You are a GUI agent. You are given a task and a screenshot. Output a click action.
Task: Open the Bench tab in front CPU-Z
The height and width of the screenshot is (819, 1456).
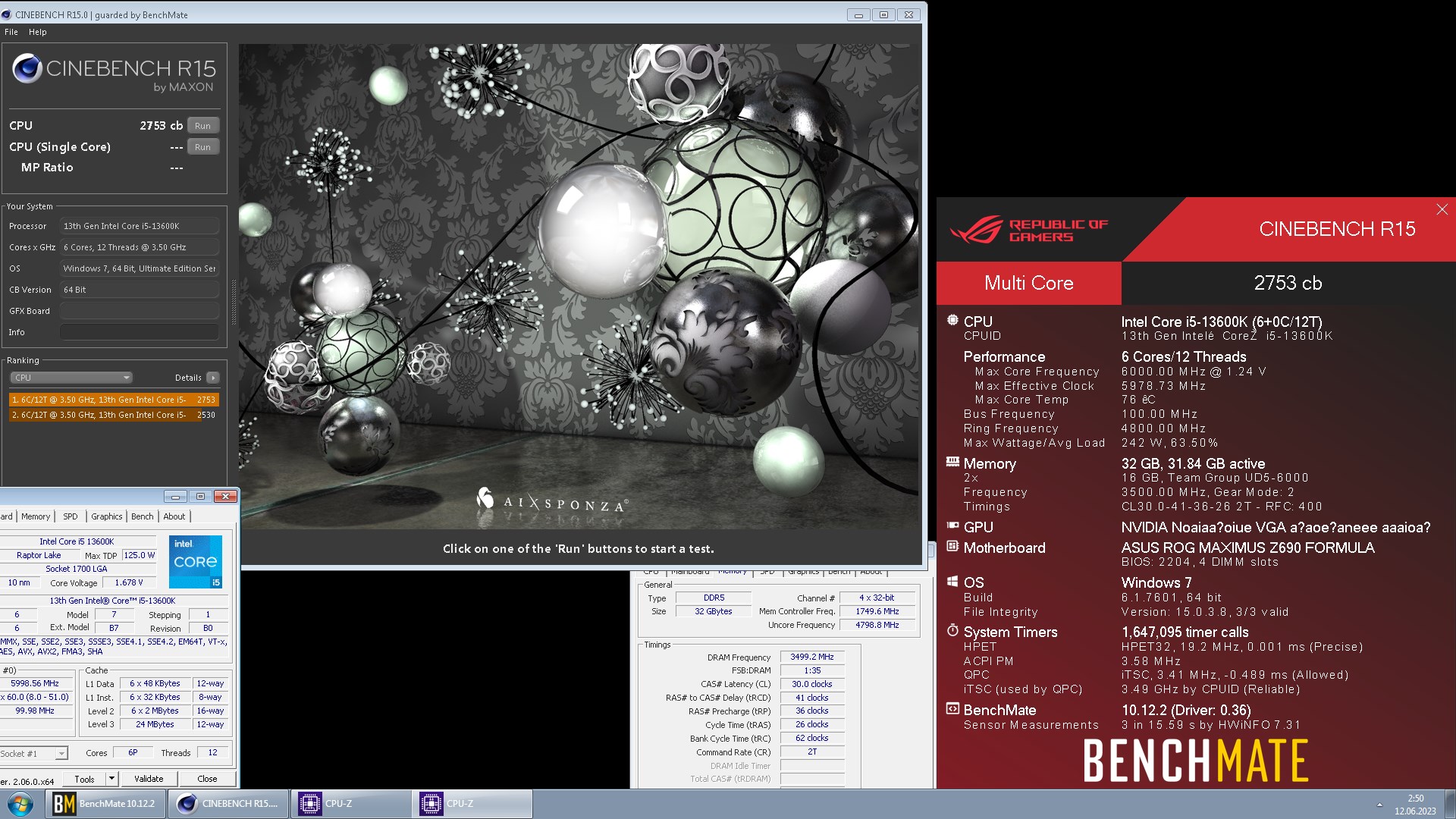pos(143,516)
